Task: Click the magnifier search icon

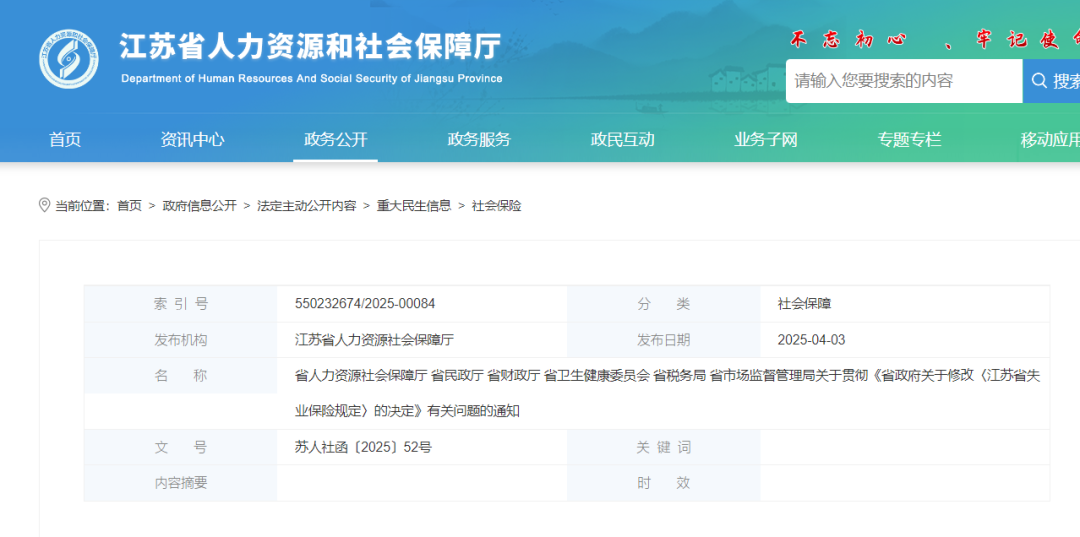Action: coord(1040,81)
